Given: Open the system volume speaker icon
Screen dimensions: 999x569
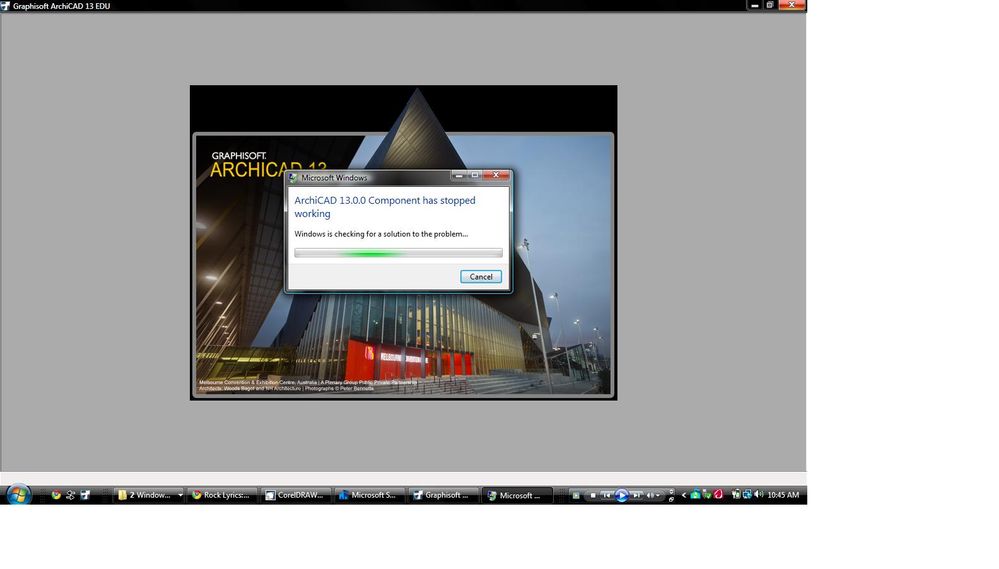Looking at the screenshot, I should coord(758,494).
